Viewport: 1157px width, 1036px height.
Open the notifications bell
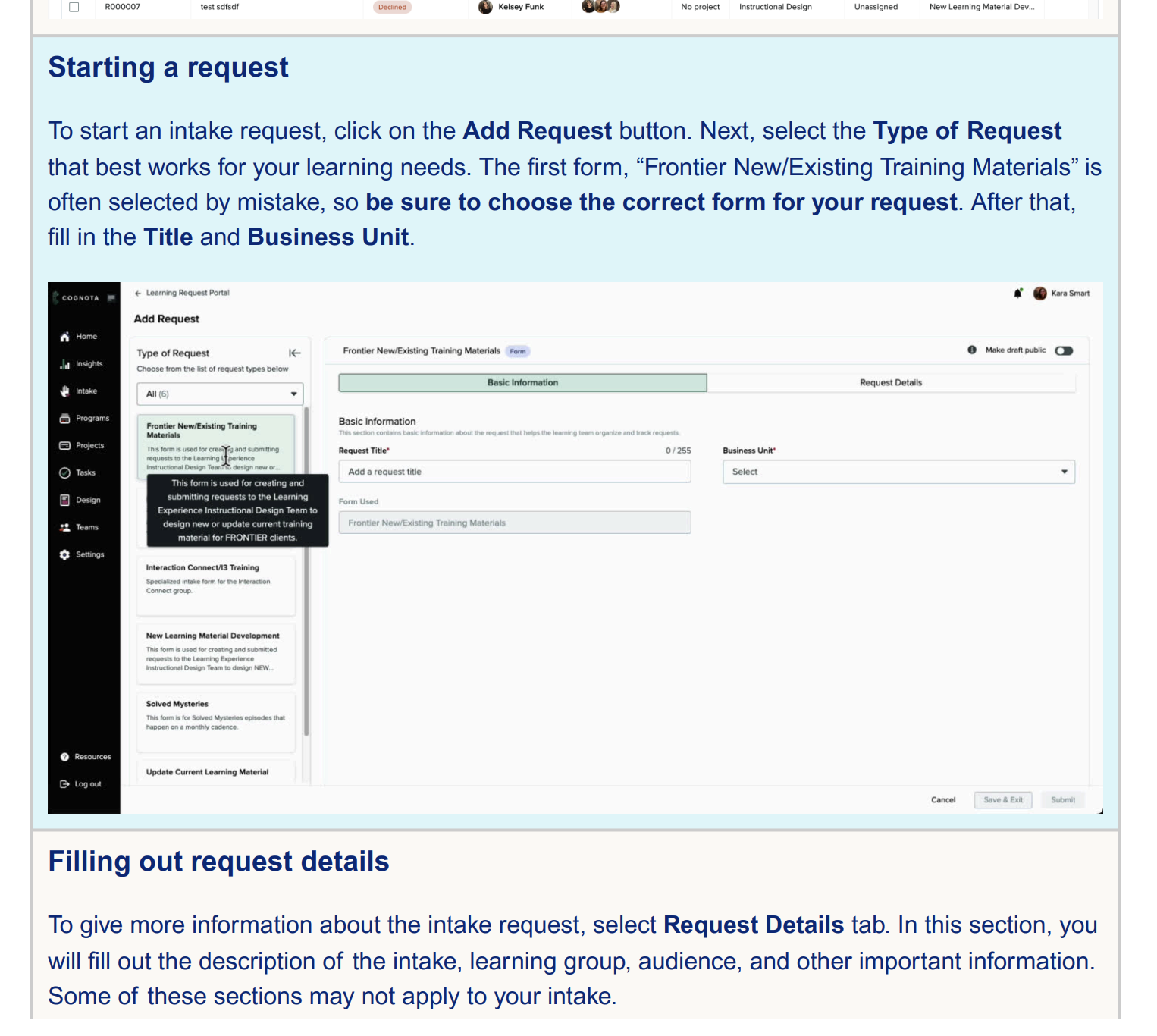(1017, 294)
